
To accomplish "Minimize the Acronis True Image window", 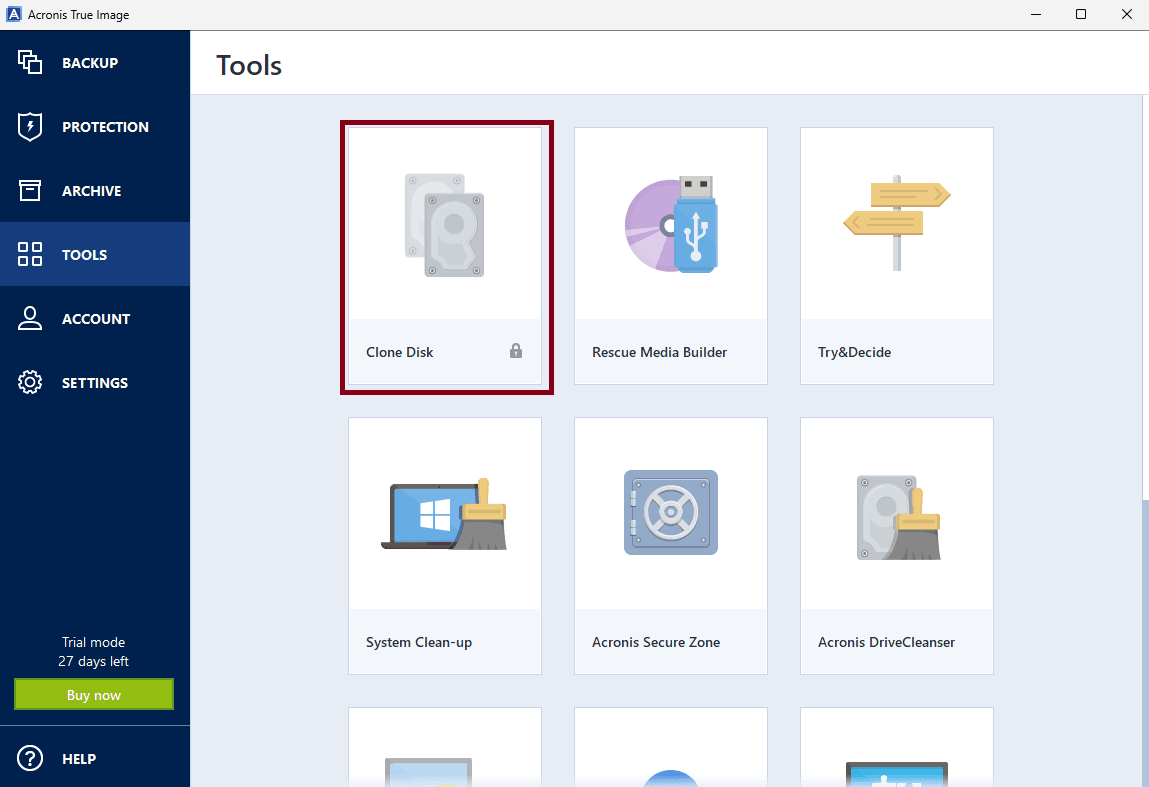I will pos(1036,14).
